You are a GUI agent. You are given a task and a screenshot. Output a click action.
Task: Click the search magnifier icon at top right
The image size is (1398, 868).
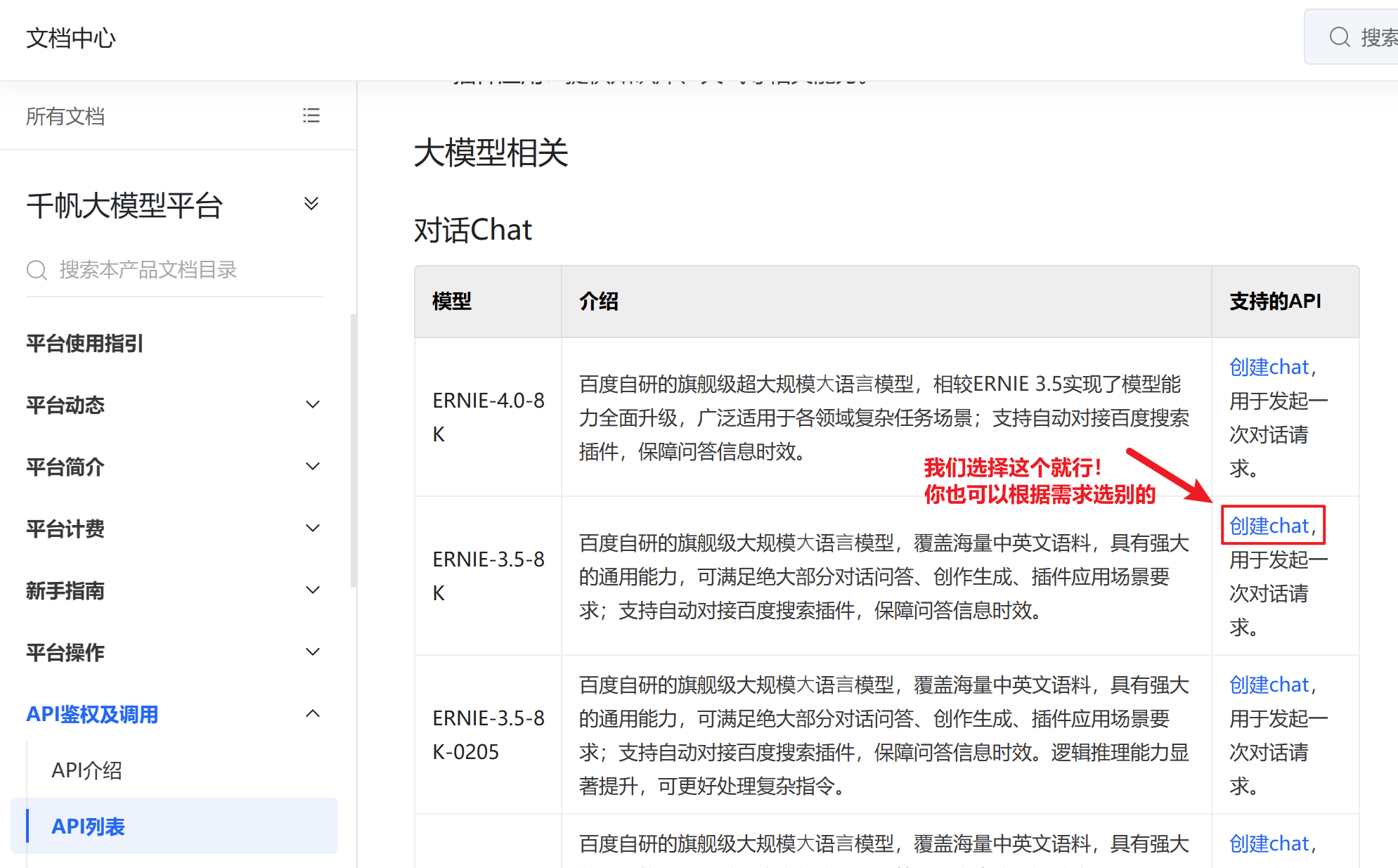(x=1340, y=37)
